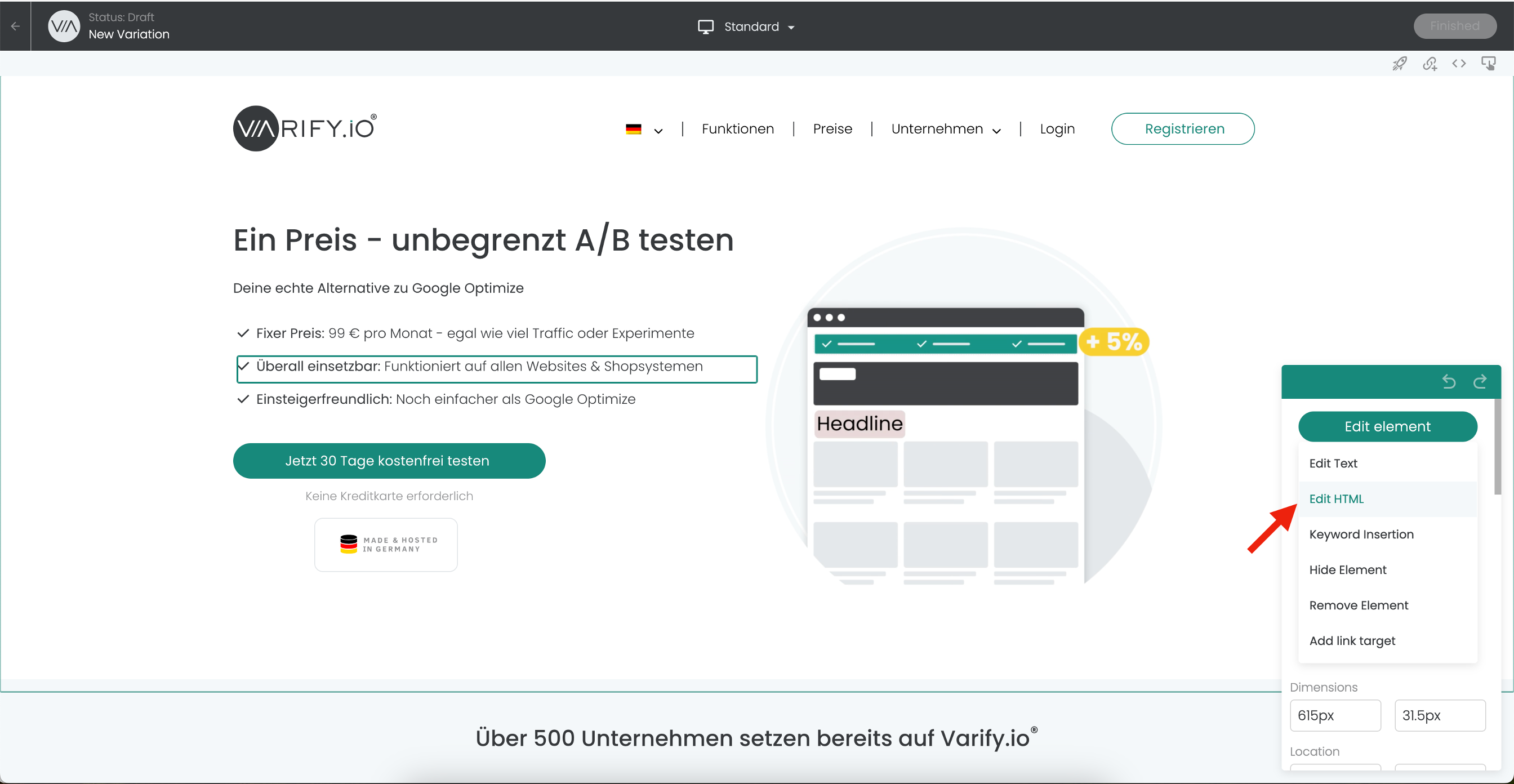Choose Add link target option
This screenshot has height=784, width=1514.
(x=1387, y=640)
